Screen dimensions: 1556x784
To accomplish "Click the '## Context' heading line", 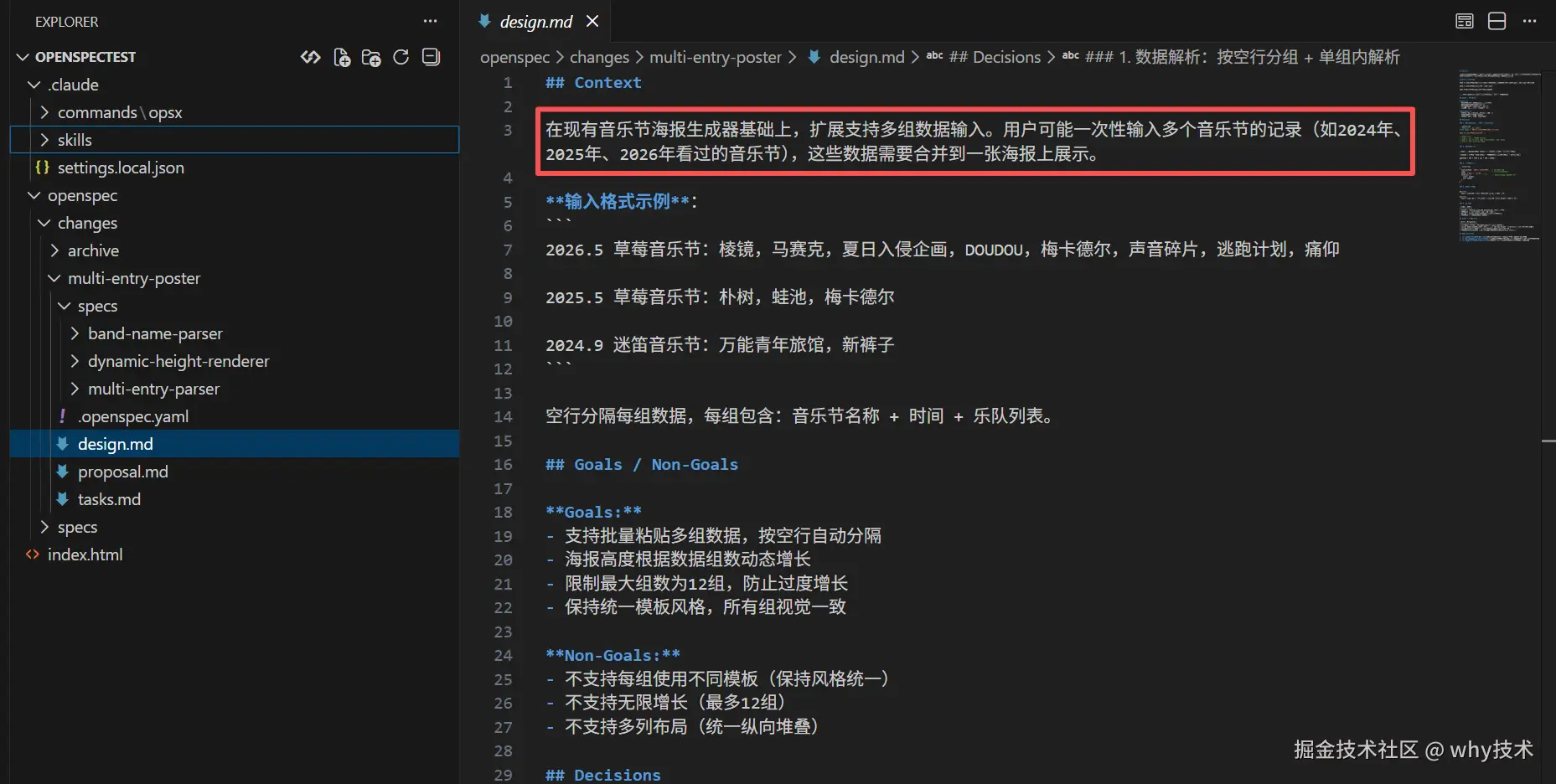I will 593,83.
